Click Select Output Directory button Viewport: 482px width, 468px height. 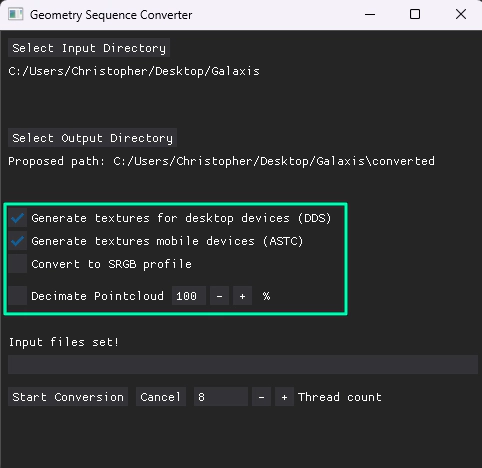coord(92,138)
